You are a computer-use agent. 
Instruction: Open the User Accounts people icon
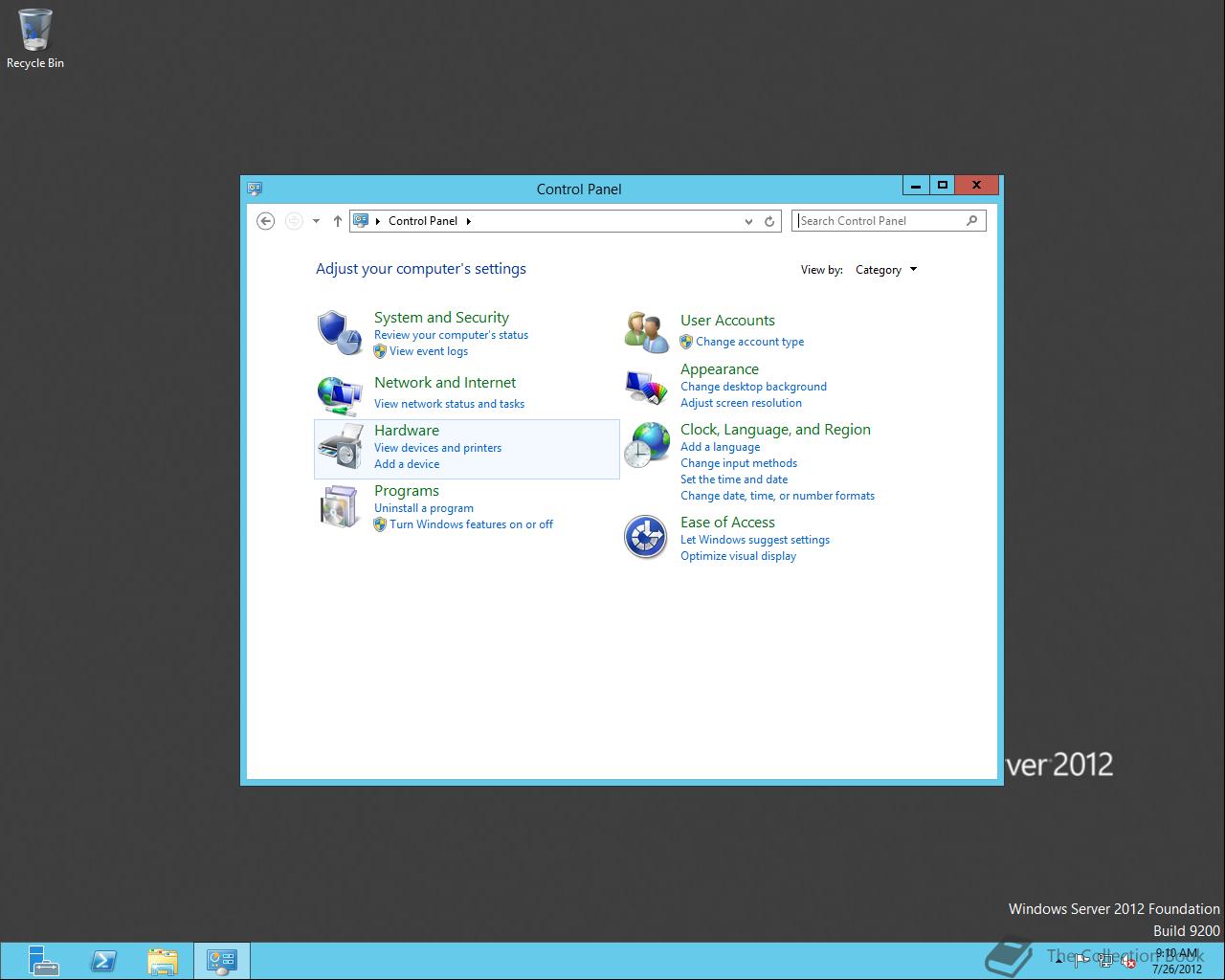[x=647, y=332]
